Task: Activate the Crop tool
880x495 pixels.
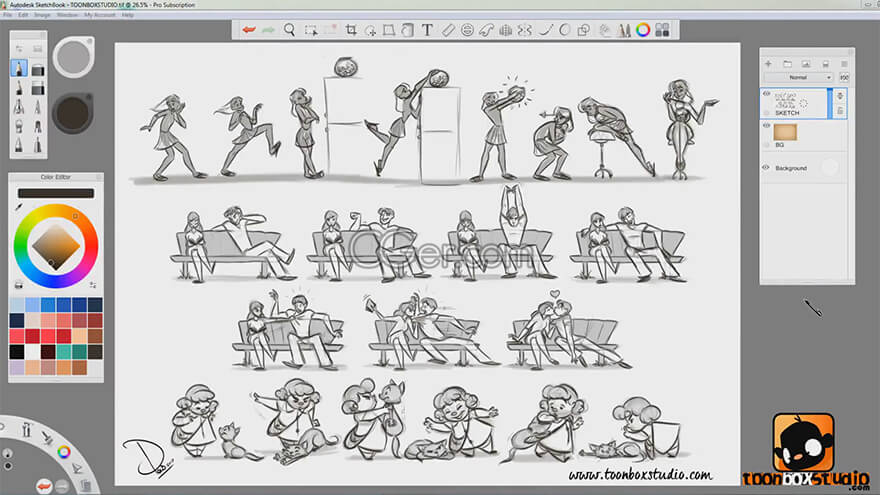Action: 351,30
